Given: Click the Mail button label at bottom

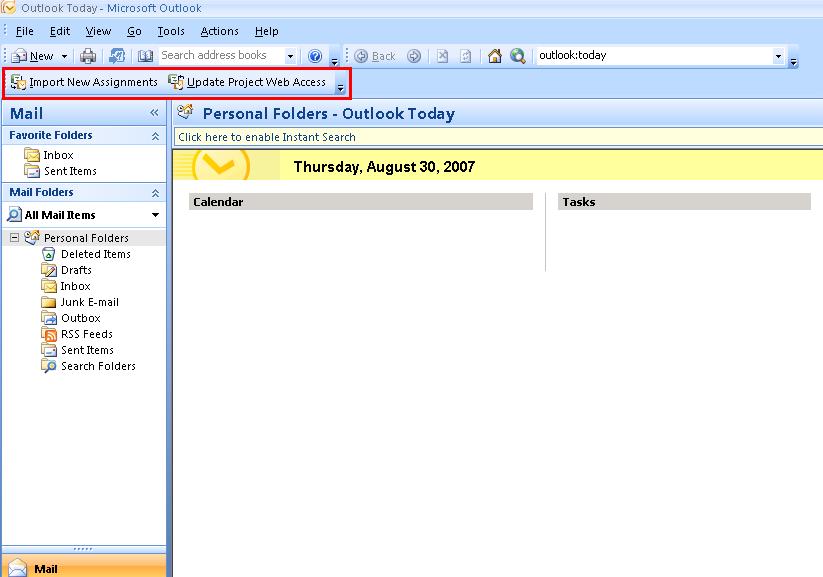Looking at the screenshot, I should coord(46,569).
